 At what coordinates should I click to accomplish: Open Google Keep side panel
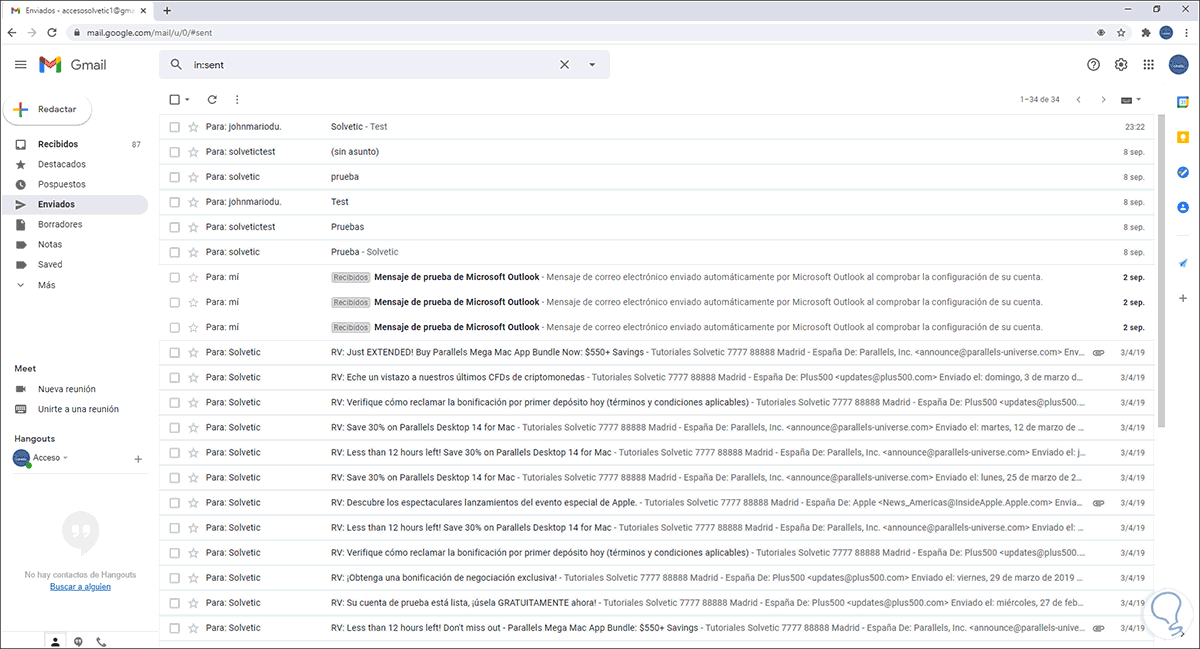(x=1182, y=137)
